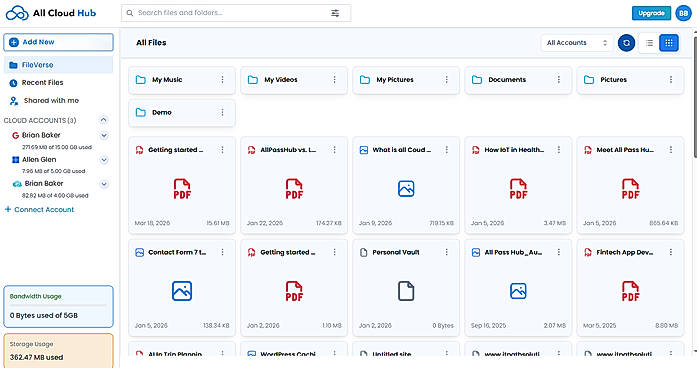This screenshot has height=368, width=697.
Task: Open the Fintech App Dev... PDF thumbnail
Action: 630,291
